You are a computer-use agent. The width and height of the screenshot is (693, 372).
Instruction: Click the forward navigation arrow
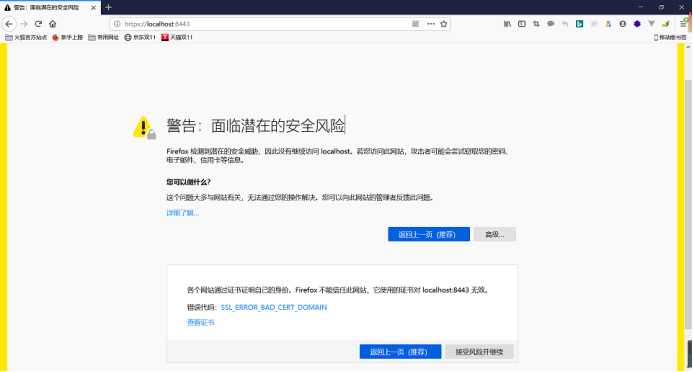[x=24, y=24]
